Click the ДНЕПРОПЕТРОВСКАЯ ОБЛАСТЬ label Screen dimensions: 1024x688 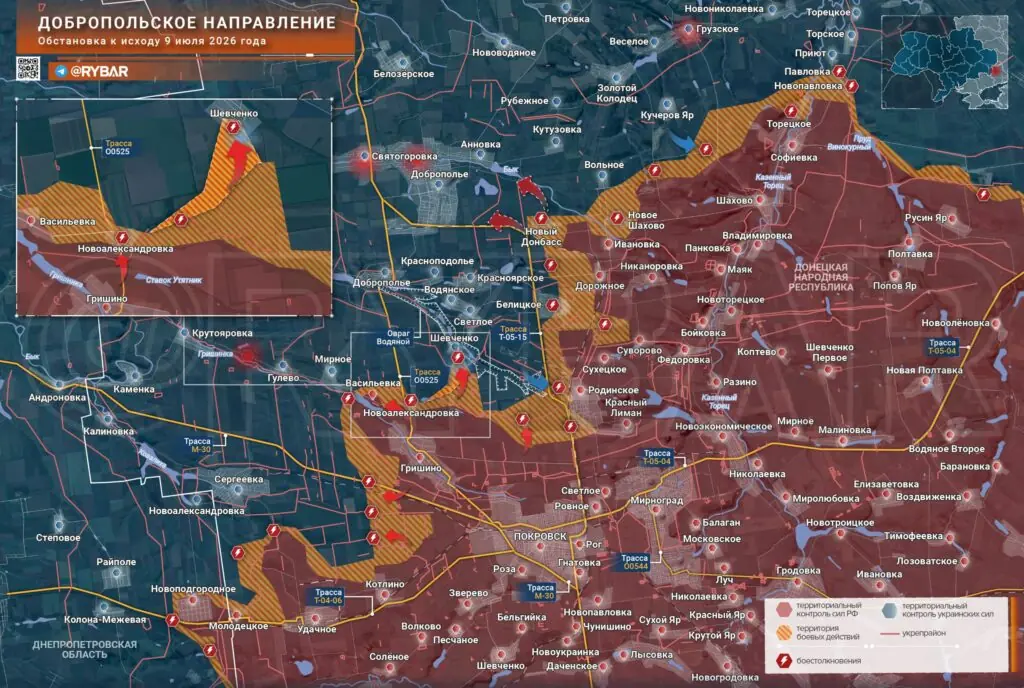[x=85, y=649]
